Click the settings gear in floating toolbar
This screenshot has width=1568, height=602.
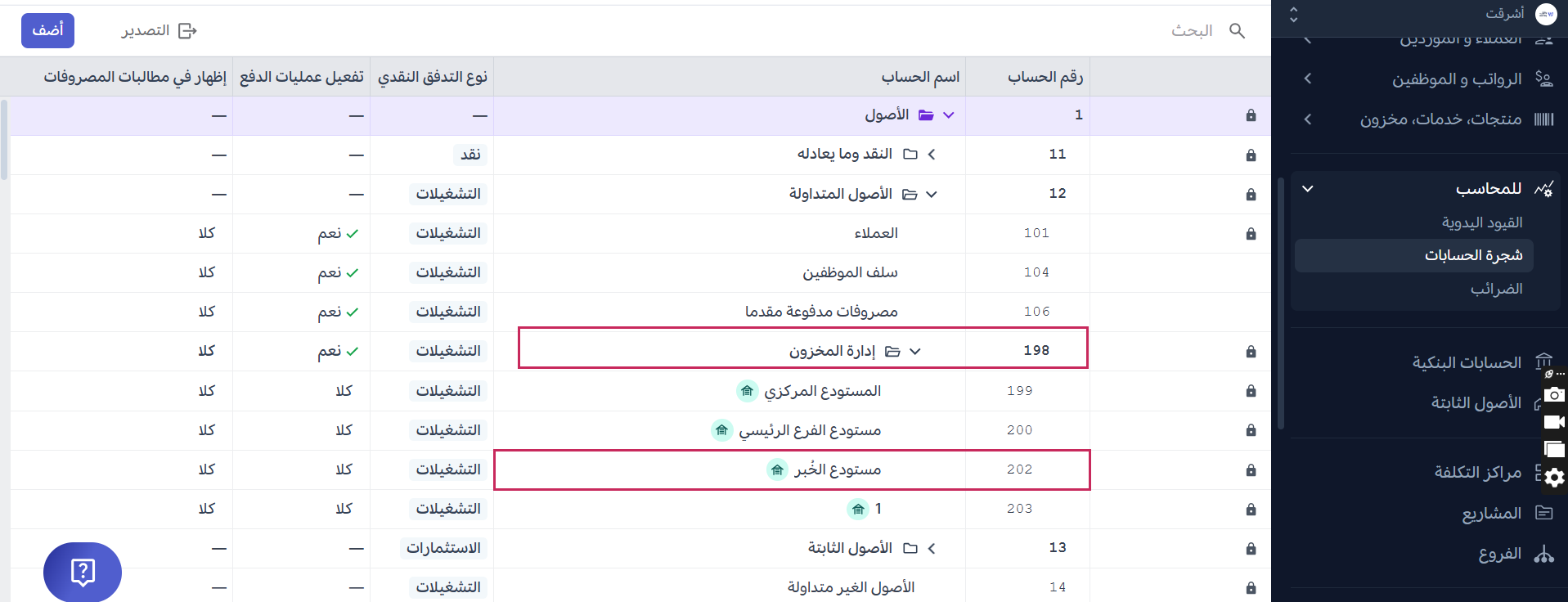coord(1554,478)
